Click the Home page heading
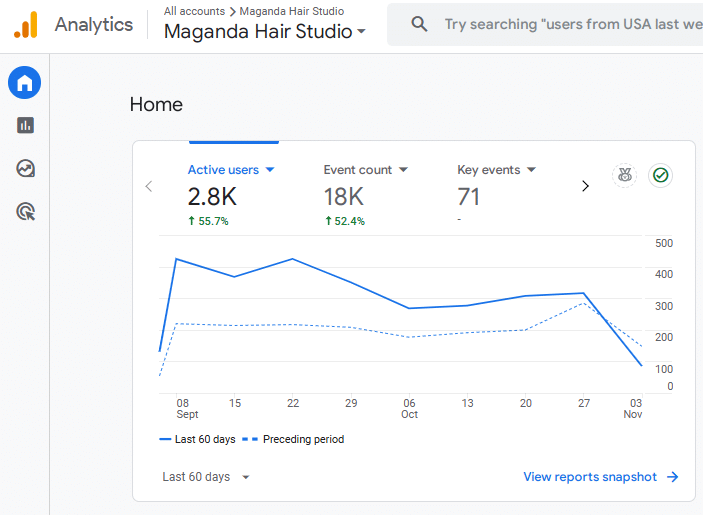The width and height of the screenshot is (703, 515). coord(156,104)
